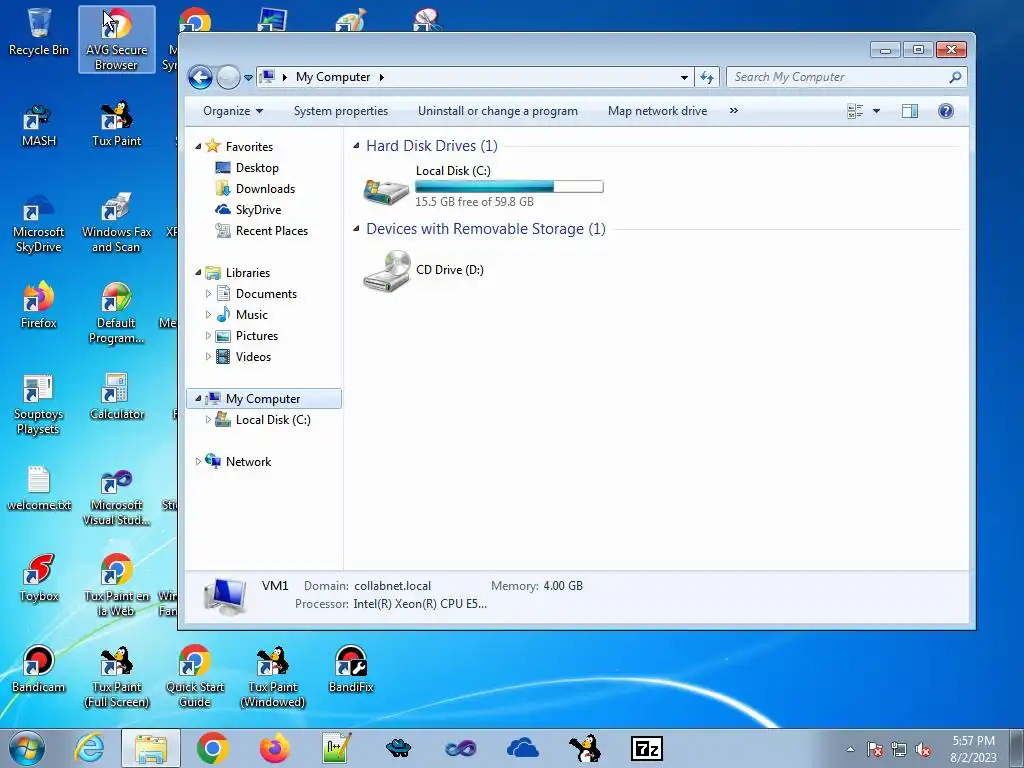Open 7-Zip from the taskbar
Image resolution: width=1024 pixels, height=768 pixels.
[647, 748]
